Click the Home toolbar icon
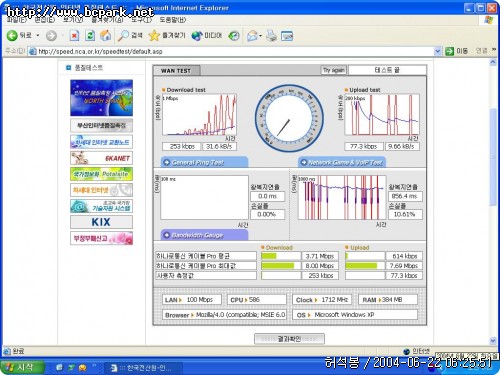500x375 pixels. click(106, 35)
